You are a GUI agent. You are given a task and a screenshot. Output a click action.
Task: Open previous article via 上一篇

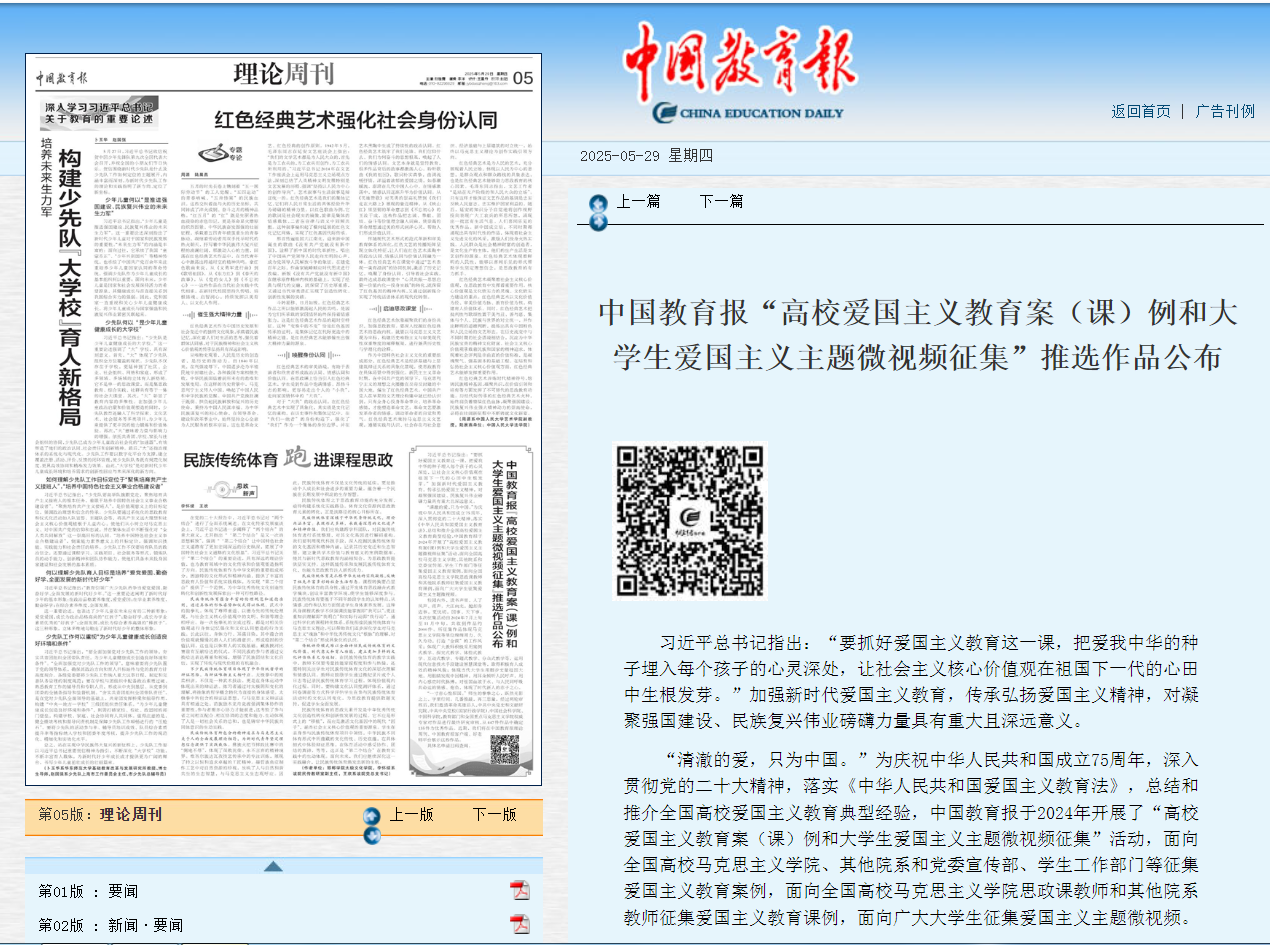pos(638,201)
